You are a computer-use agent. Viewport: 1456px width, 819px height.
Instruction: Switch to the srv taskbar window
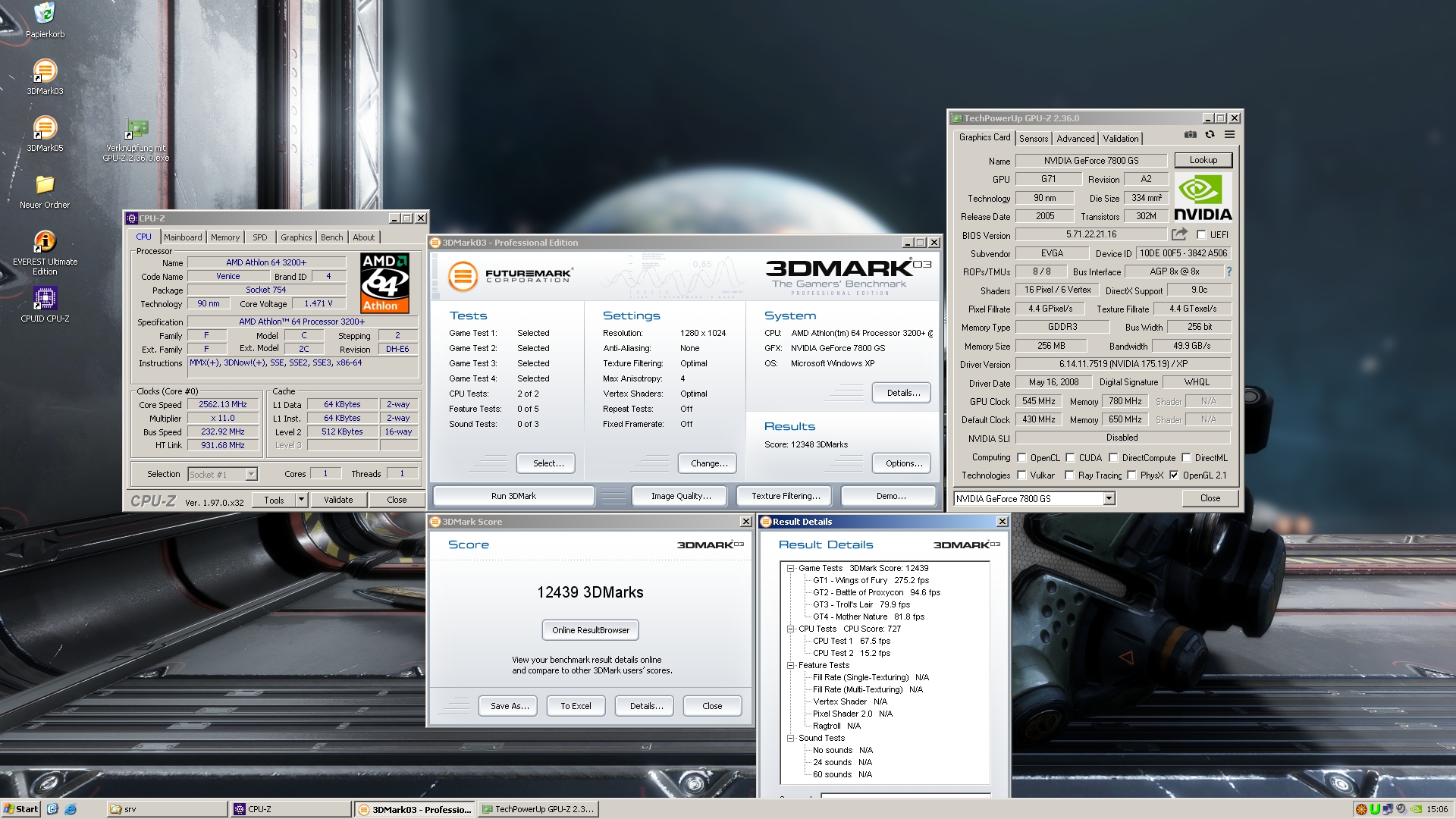166,809
